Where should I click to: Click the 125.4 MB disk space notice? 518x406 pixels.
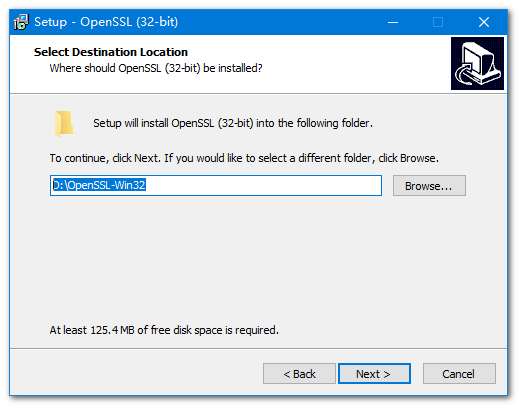[x=164, y=330]
